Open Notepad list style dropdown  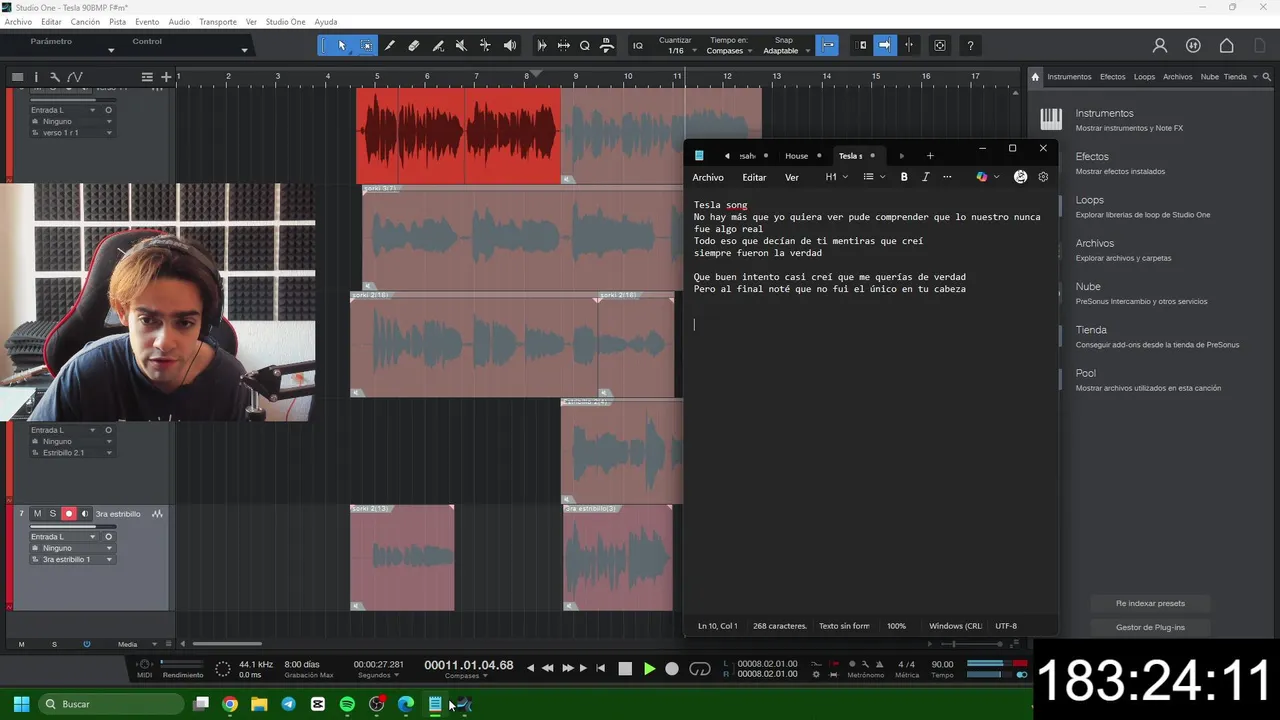pos(874,177)
